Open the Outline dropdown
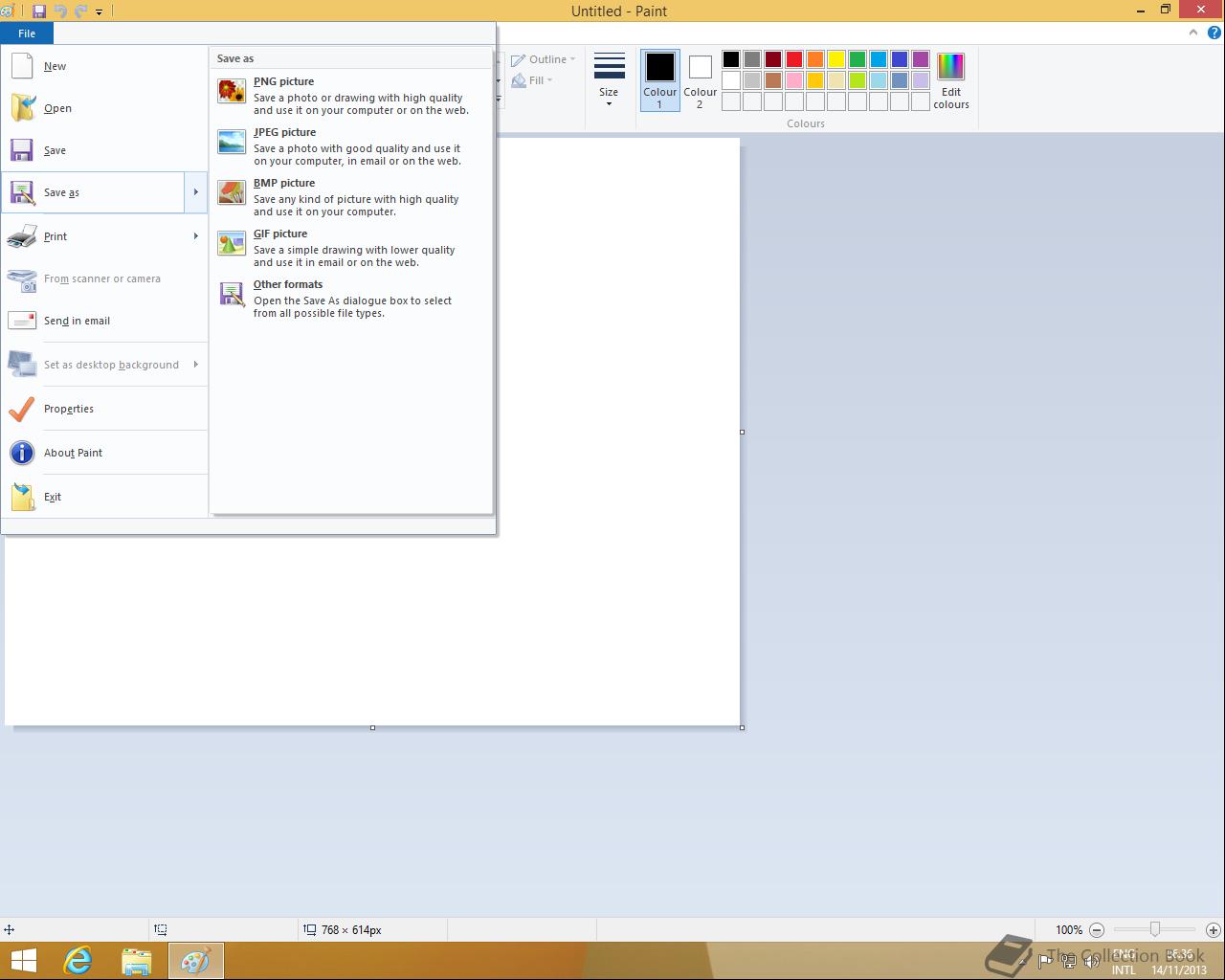The width and height of the screenshot is (1225, 980). (544, 59)
